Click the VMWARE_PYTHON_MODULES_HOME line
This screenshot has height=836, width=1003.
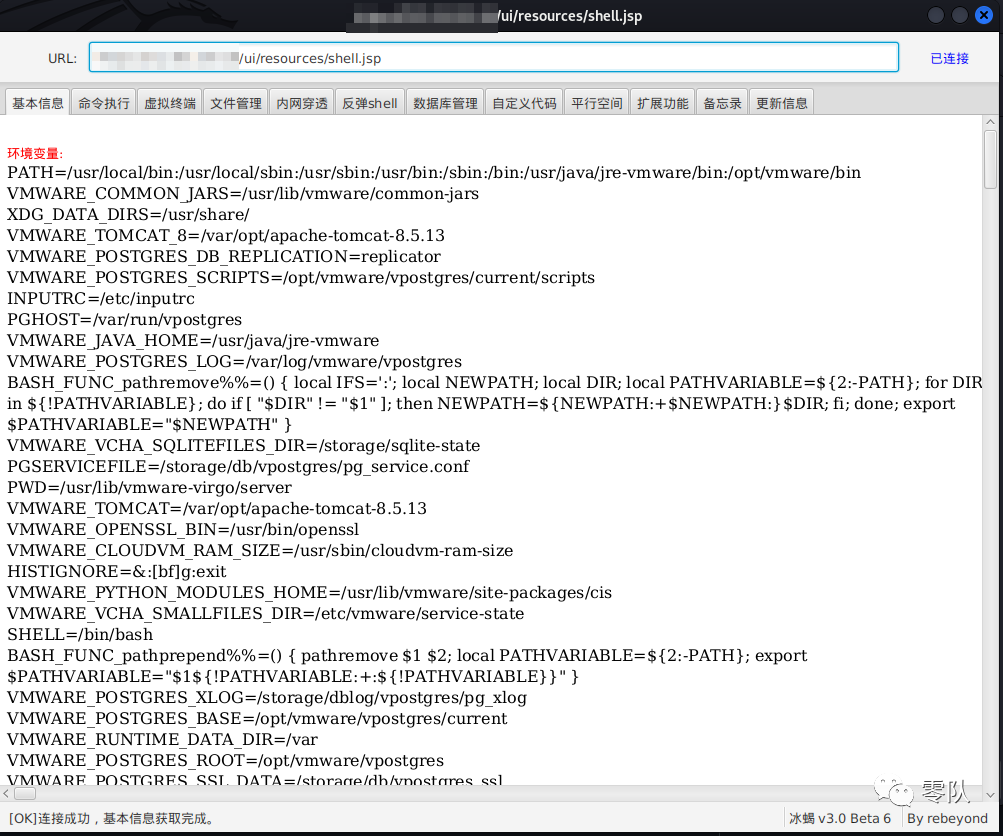point(309,593)
